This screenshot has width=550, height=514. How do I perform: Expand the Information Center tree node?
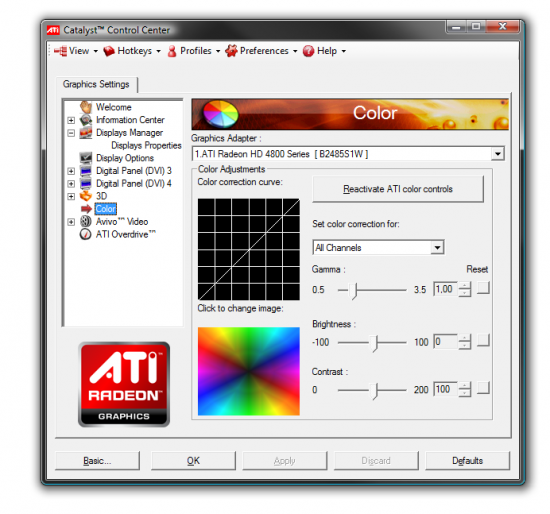click(71, 120)
